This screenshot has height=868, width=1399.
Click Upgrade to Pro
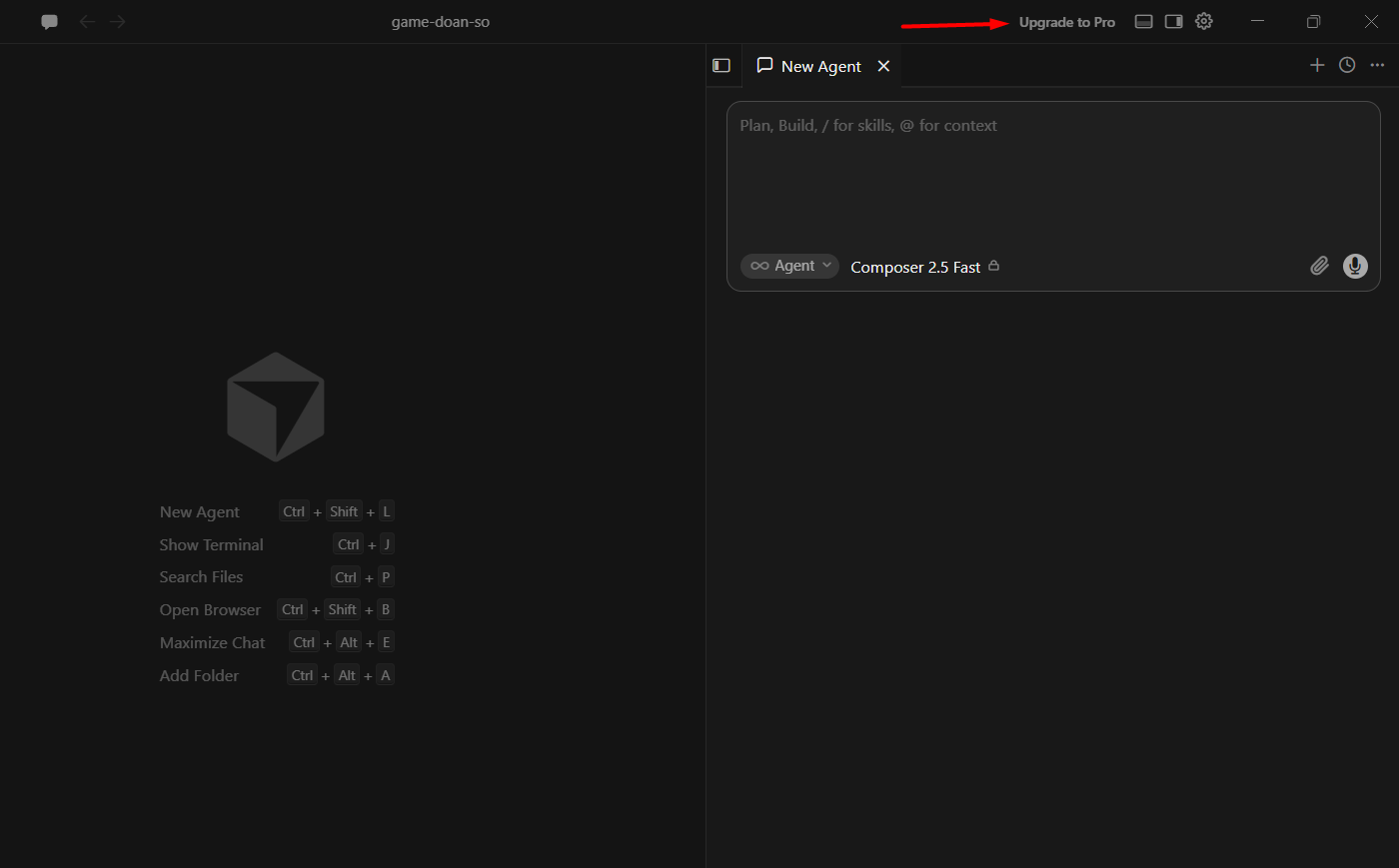click(1067, 22)
